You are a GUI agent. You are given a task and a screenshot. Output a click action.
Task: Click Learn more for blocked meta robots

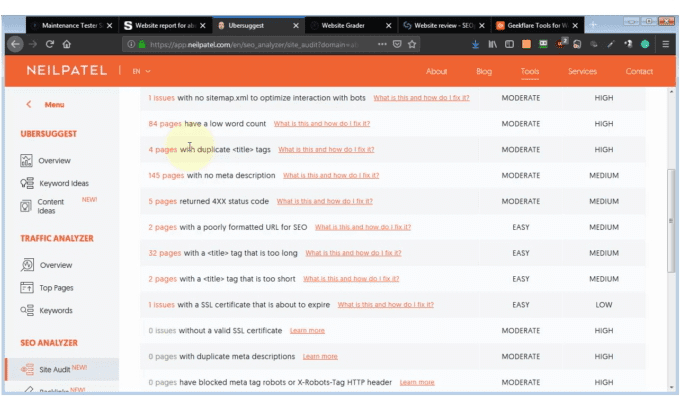tap(417, 382)
